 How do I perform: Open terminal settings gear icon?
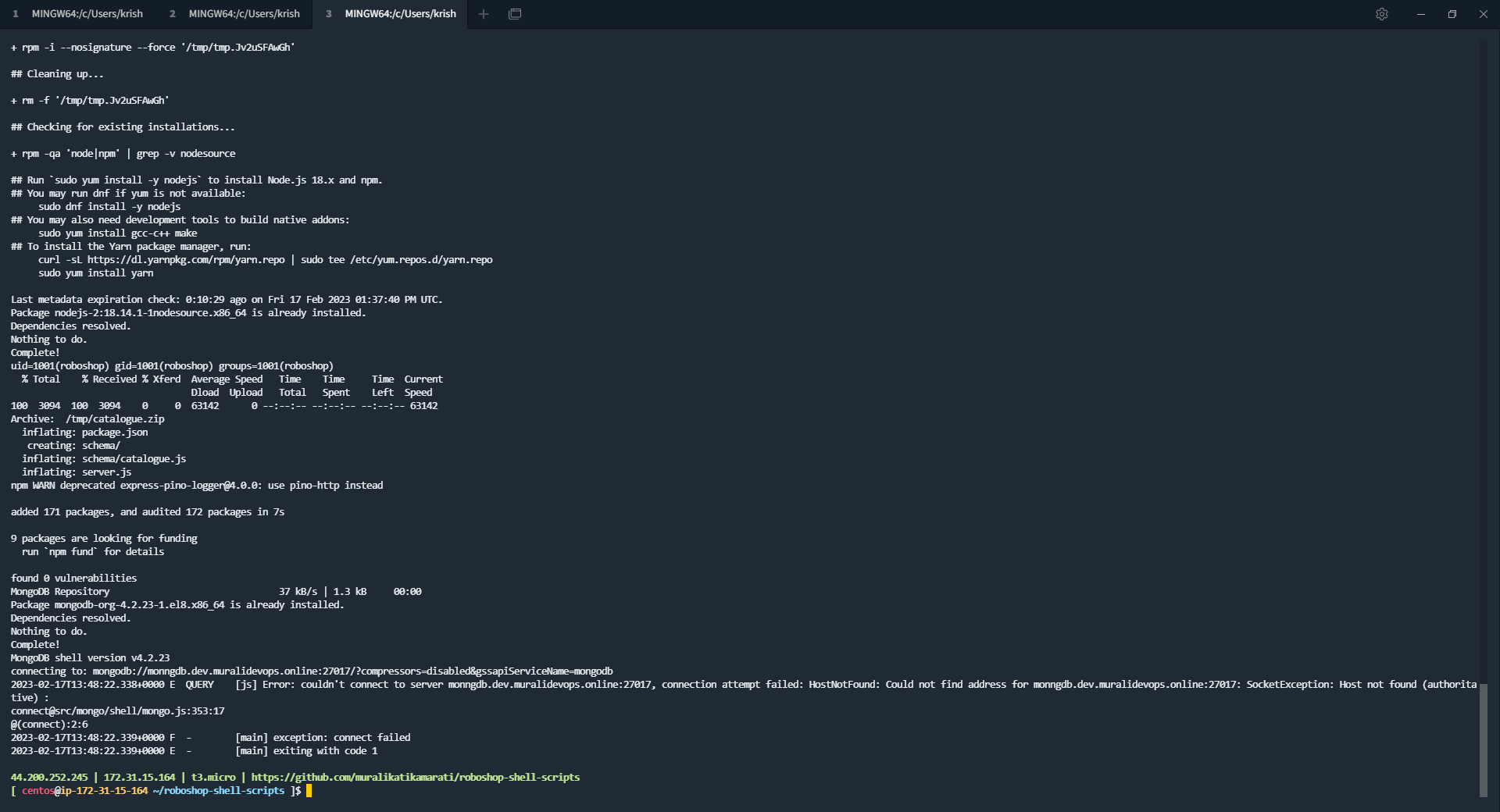[x=1382, y=14]
